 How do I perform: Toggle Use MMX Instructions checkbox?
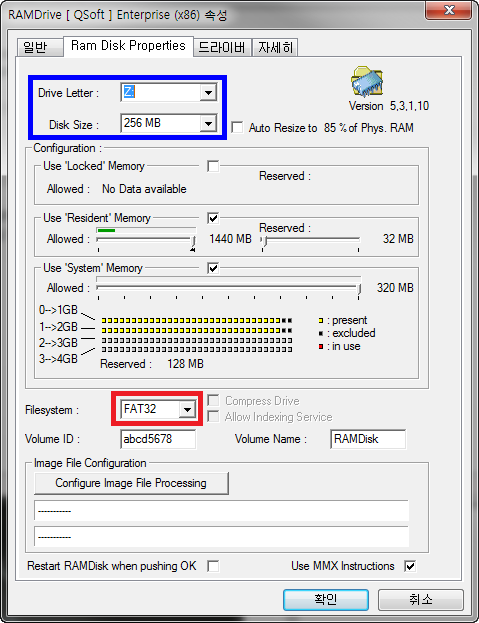tap(410, 566)
